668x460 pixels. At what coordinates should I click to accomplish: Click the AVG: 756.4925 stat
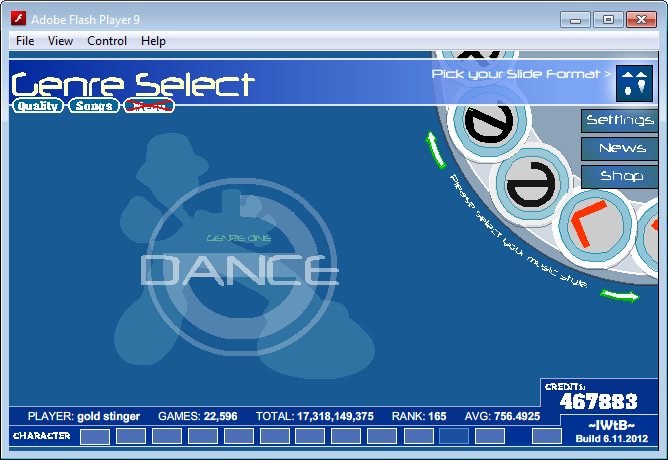point(503,416)
